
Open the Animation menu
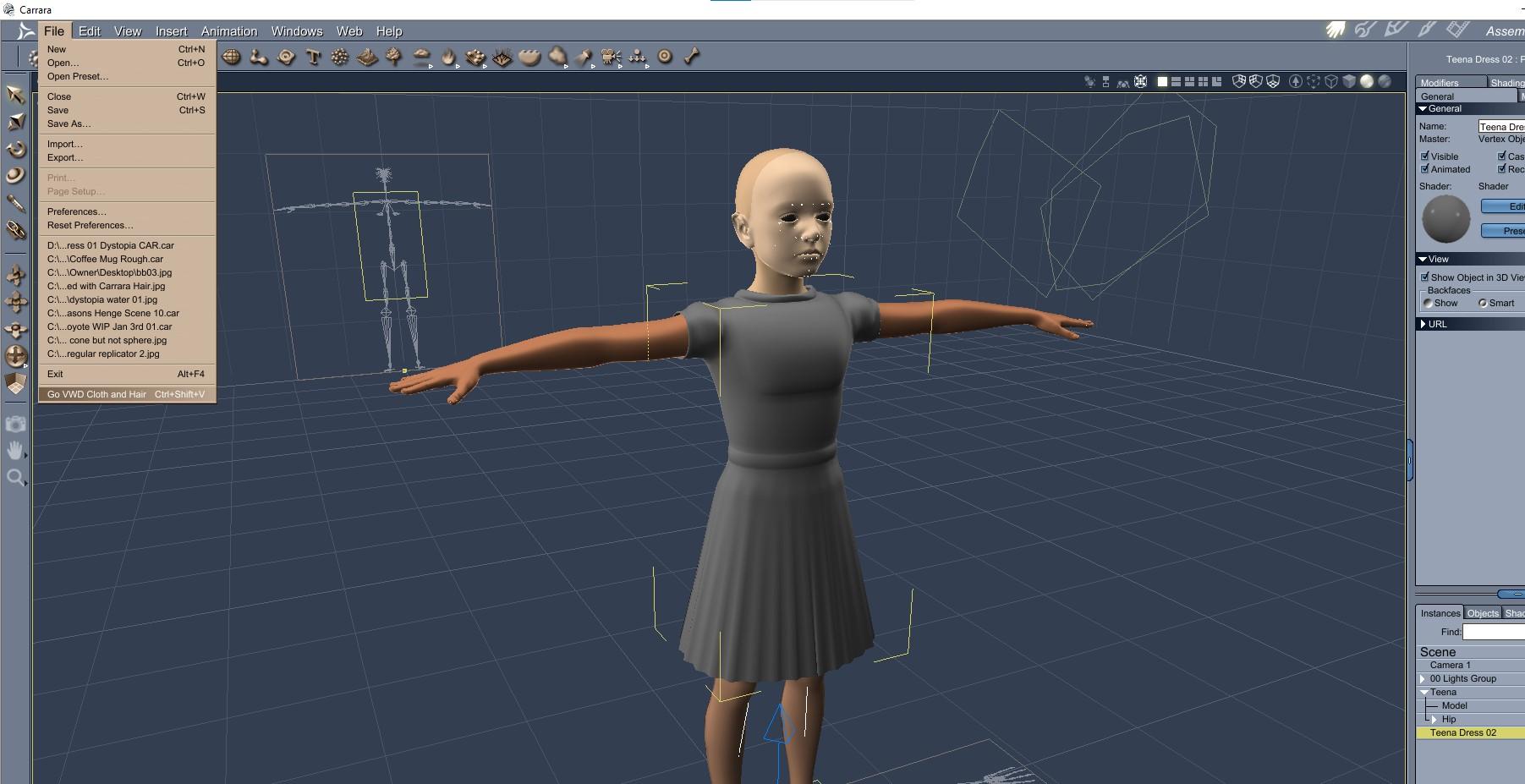click(x=229, y=31)
